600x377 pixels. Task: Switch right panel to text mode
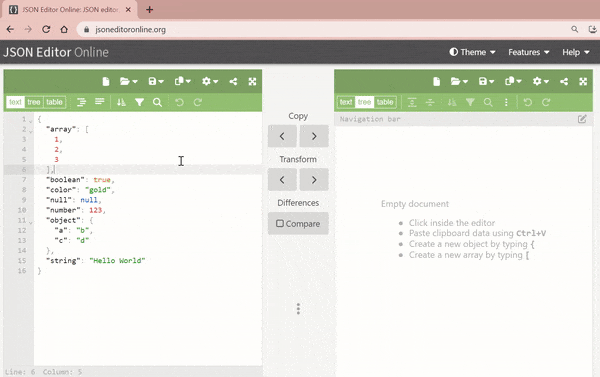point(346,102)
